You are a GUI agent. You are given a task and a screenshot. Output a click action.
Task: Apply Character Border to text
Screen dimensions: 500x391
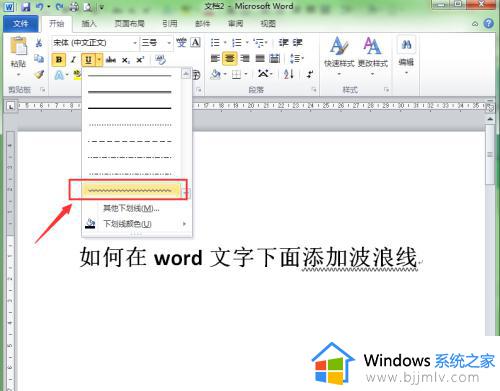tap(196, 42)
